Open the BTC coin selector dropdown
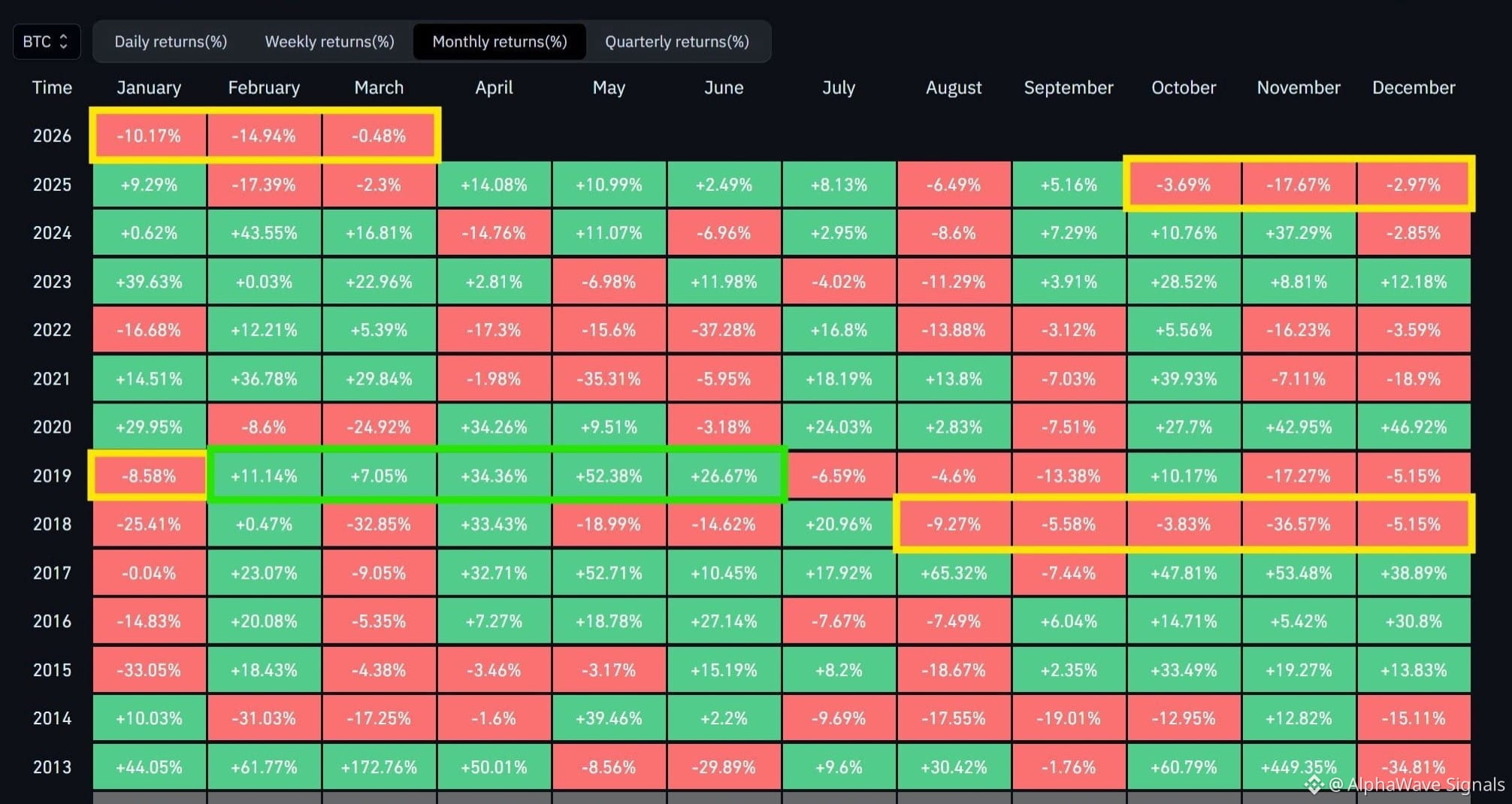 [47, 41]
